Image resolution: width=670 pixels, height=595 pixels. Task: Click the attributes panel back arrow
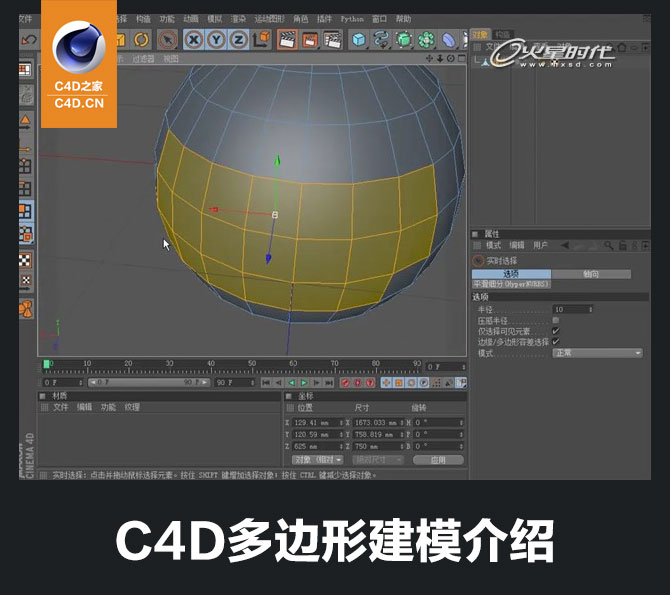565,245
